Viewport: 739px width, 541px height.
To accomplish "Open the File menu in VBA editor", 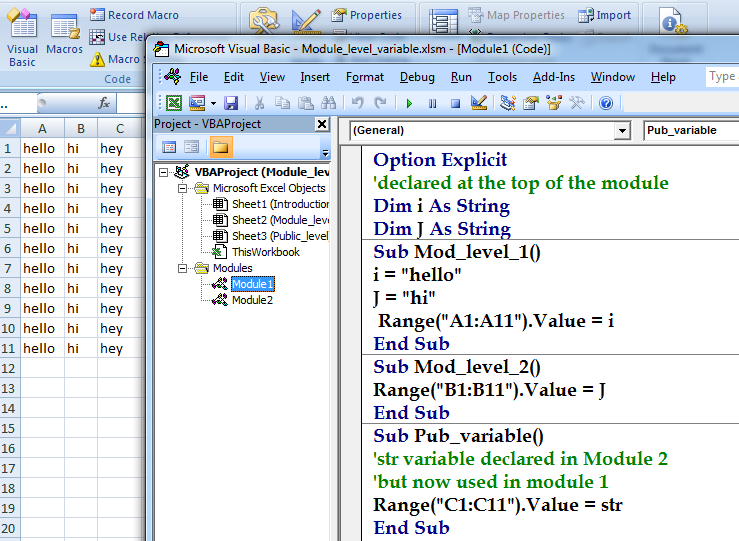I will [x=198, y=77].
